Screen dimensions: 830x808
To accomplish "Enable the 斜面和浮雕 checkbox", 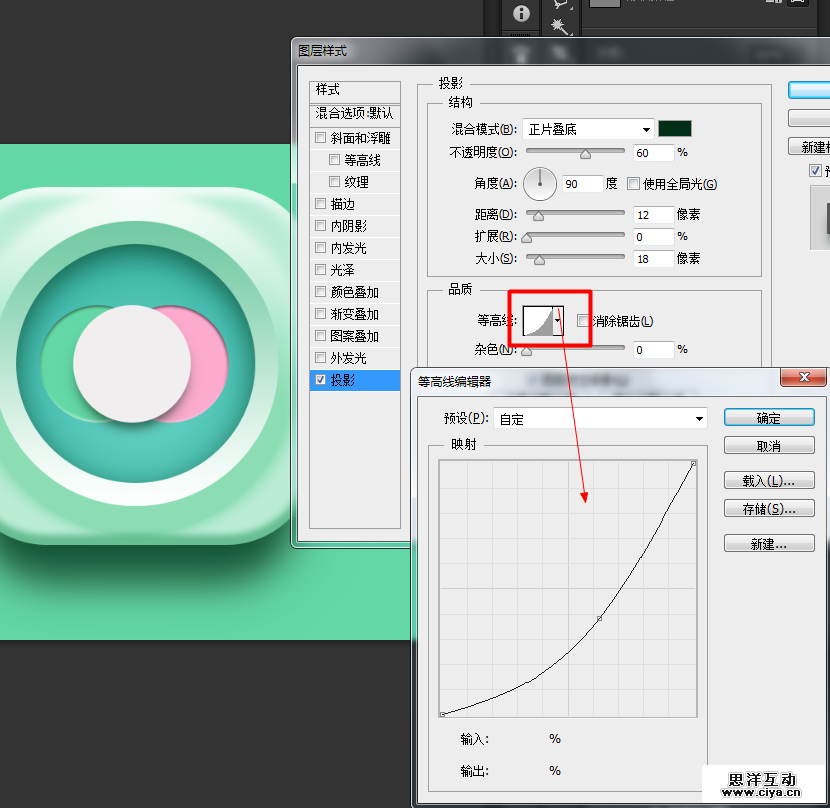I will coord(321,138).
